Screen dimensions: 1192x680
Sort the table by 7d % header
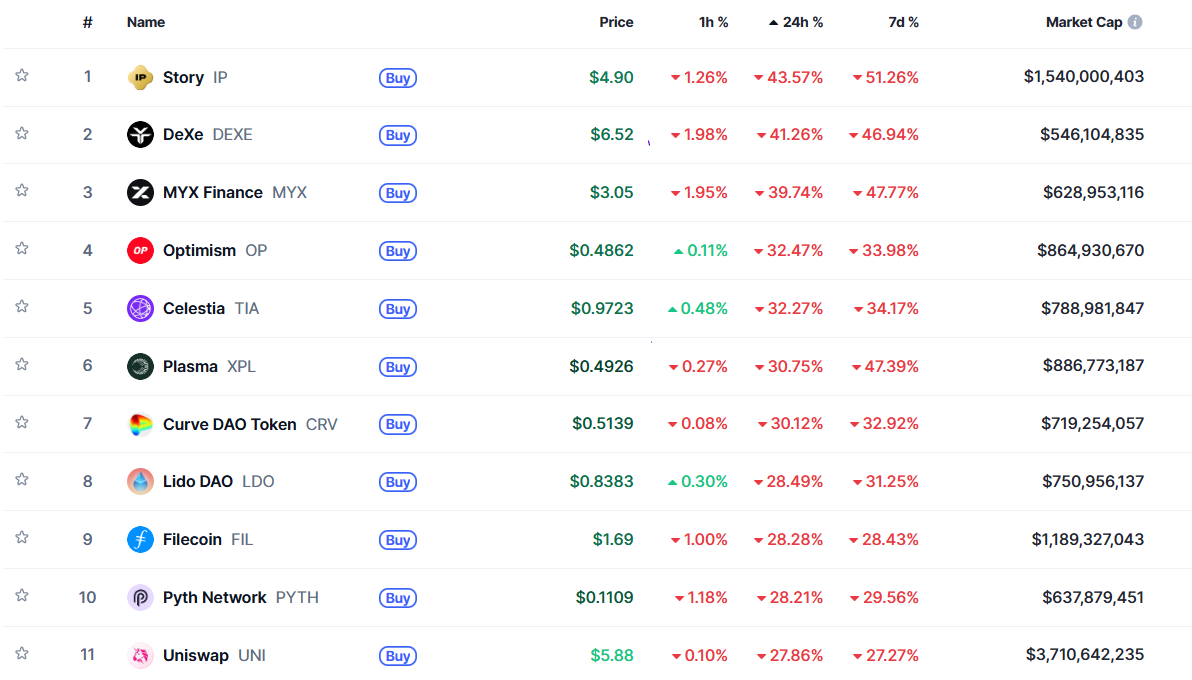click(903, 22)
